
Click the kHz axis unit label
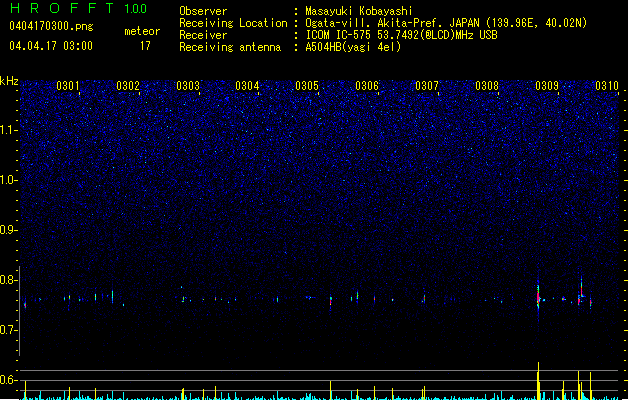coord(9,81)
